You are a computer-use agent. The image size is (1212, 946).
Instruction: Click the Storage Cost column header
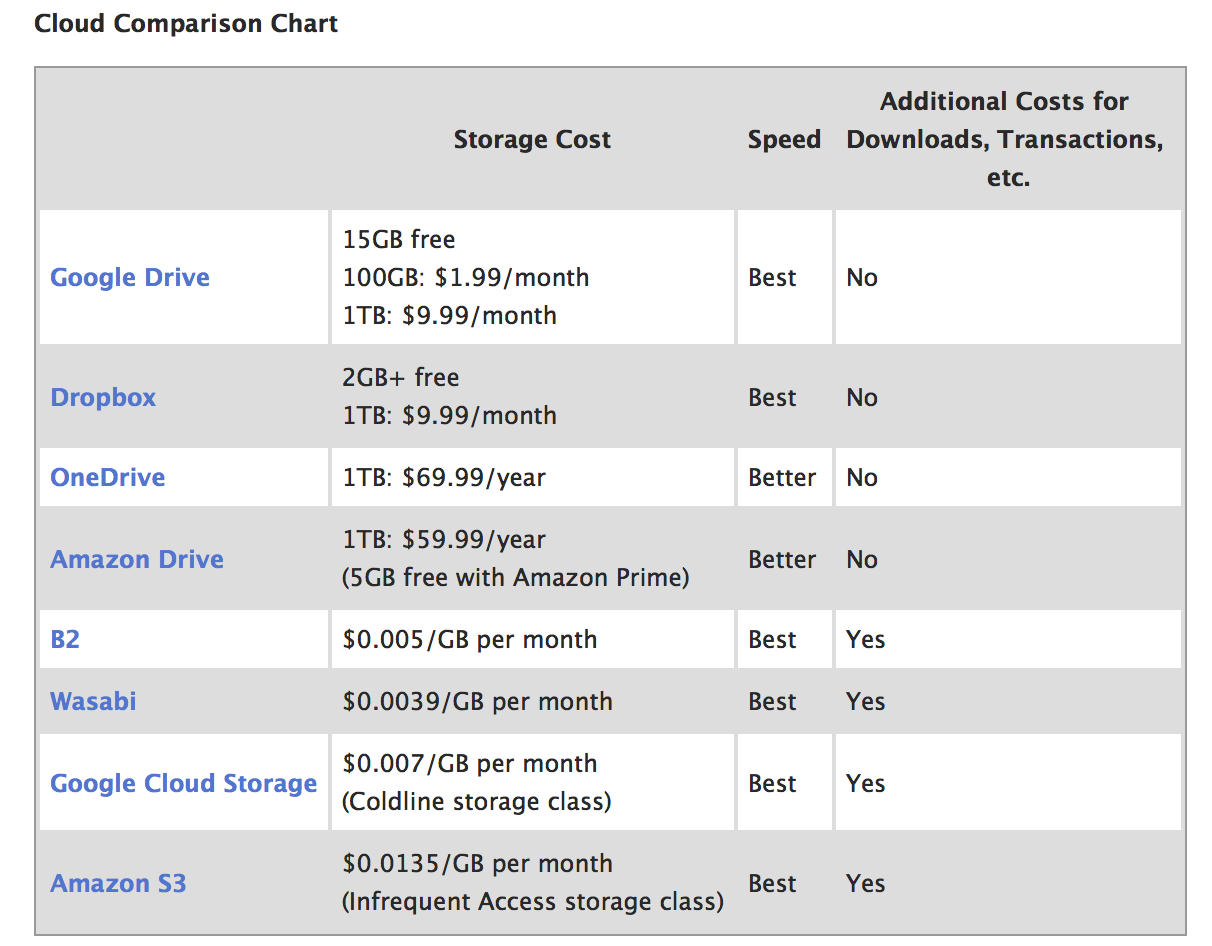(532, 139)
